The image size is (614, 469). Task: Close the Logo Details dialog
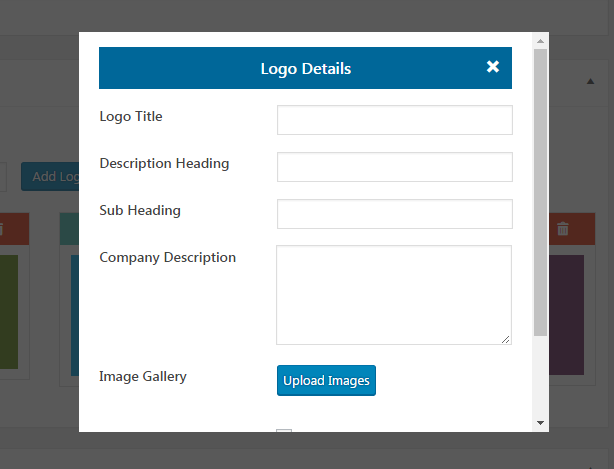point(493,67)
